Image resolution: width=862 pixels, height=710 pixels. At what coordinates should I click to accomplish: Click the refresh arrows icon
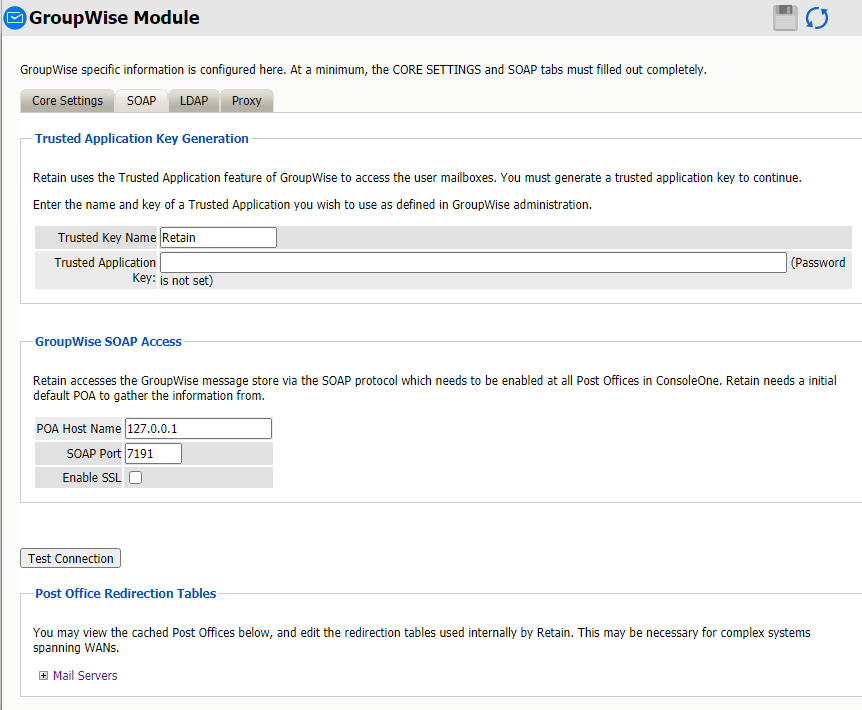tap(817, 18)
